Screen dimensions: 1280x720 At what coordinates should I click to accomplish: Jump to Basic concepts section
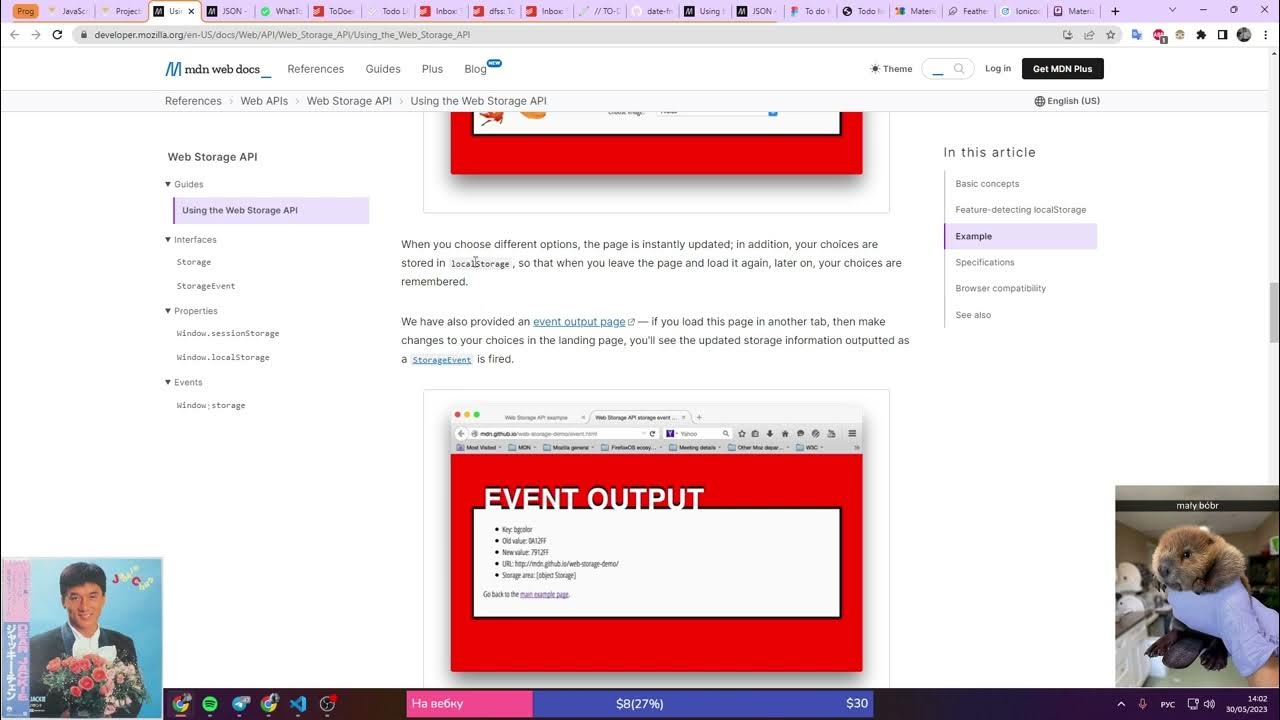click(x=987, y=184)
